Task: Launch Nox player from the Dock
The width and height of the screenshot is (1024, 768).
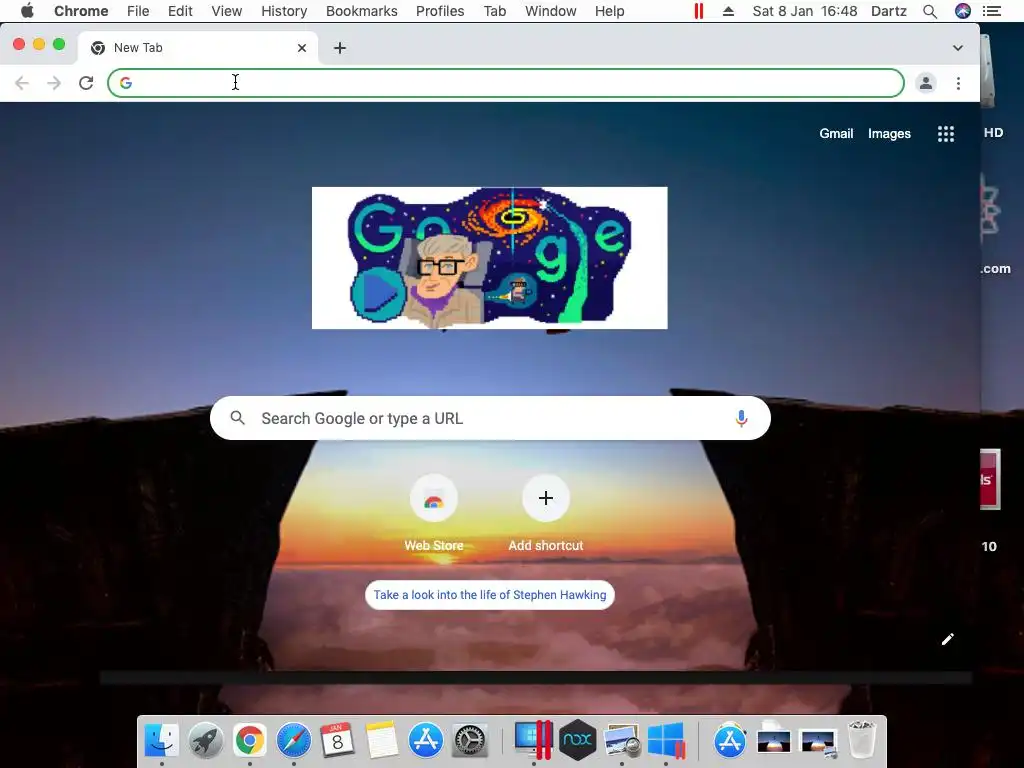Action: (x=577, y=741)
